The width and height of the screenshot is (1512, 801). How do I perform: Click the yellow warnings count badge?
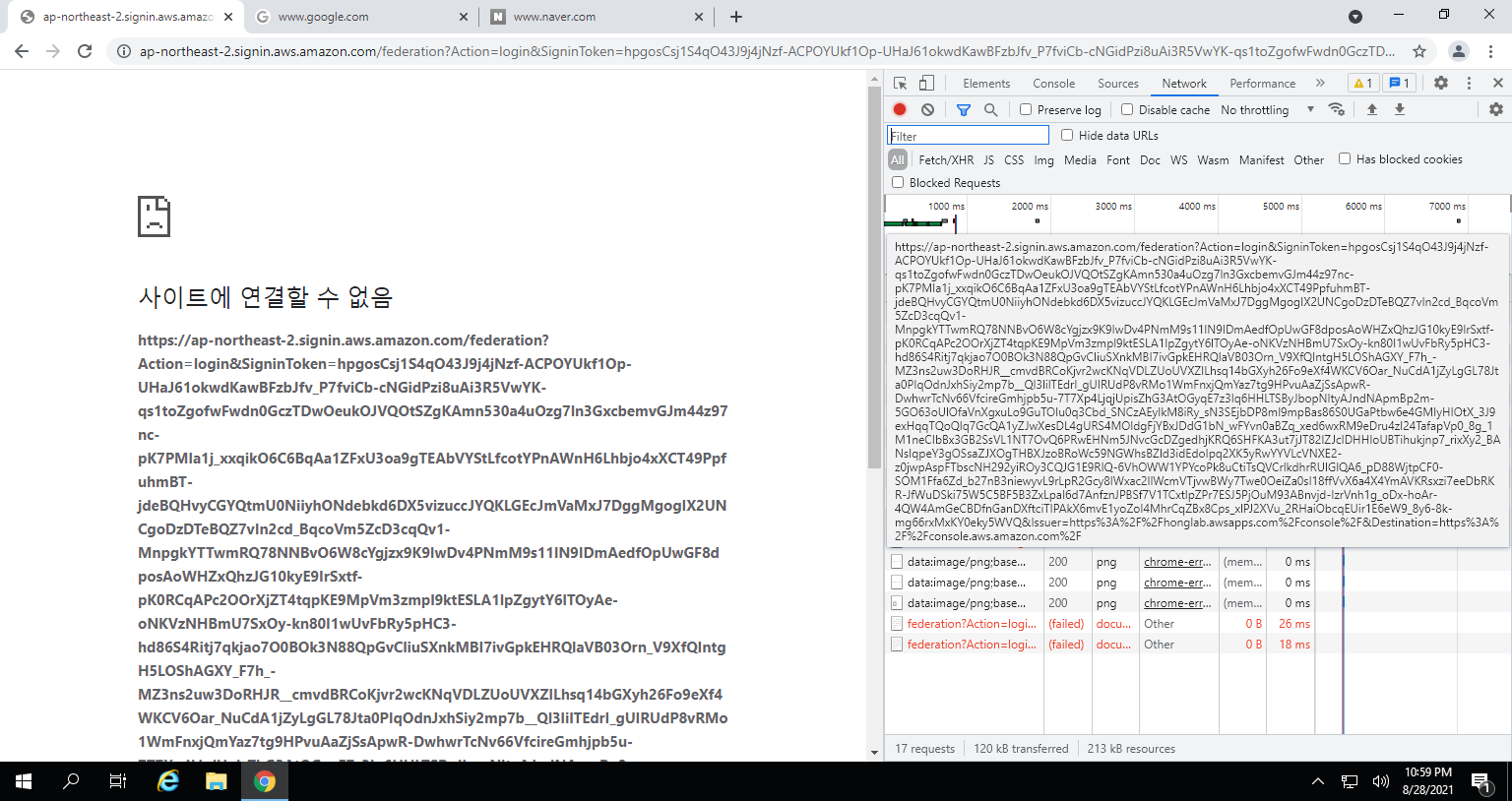click(x=1362, y=84)
